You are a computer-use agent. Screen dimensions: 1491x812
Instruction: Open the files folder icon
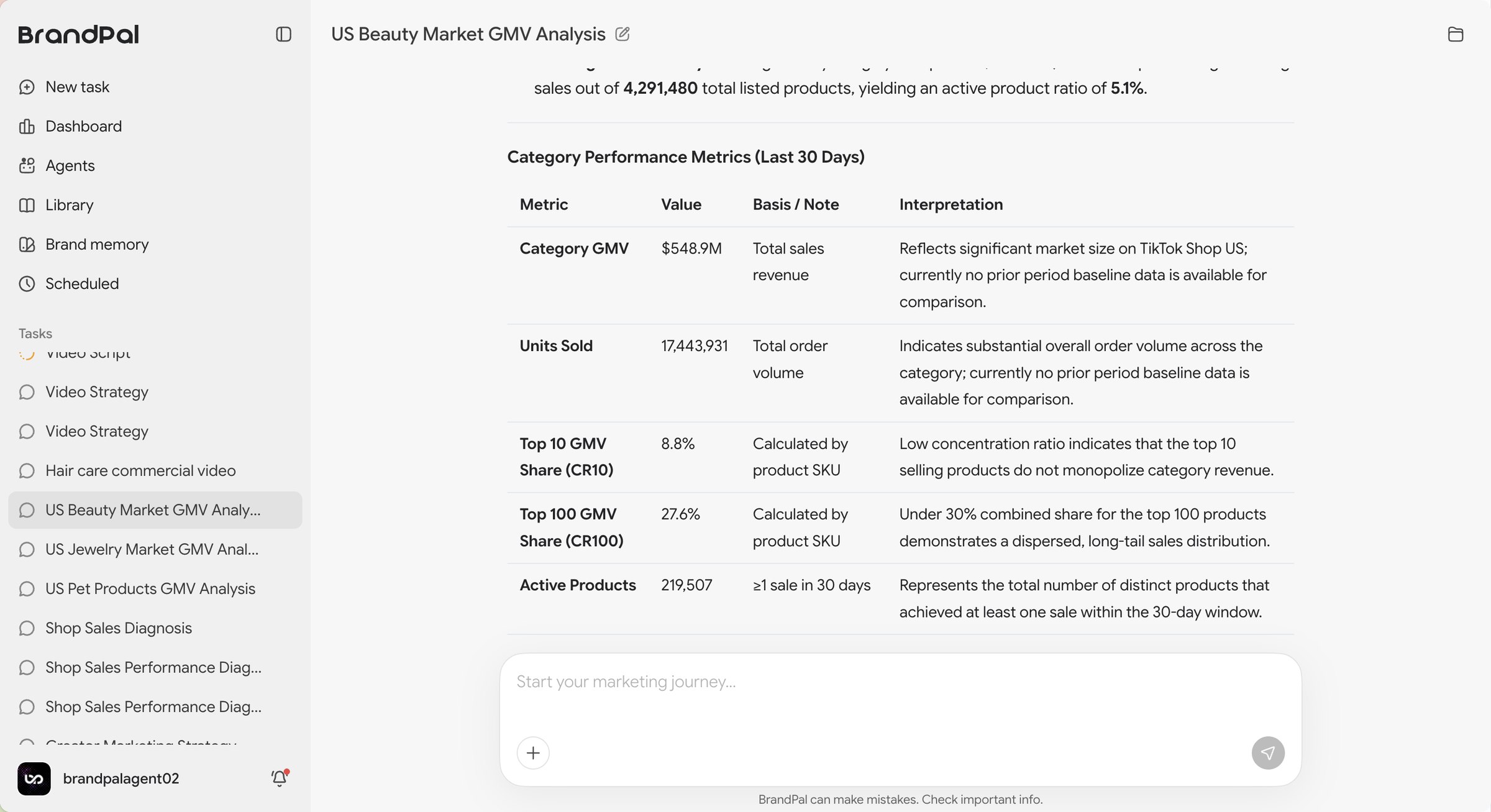[x=1455, y=34]
